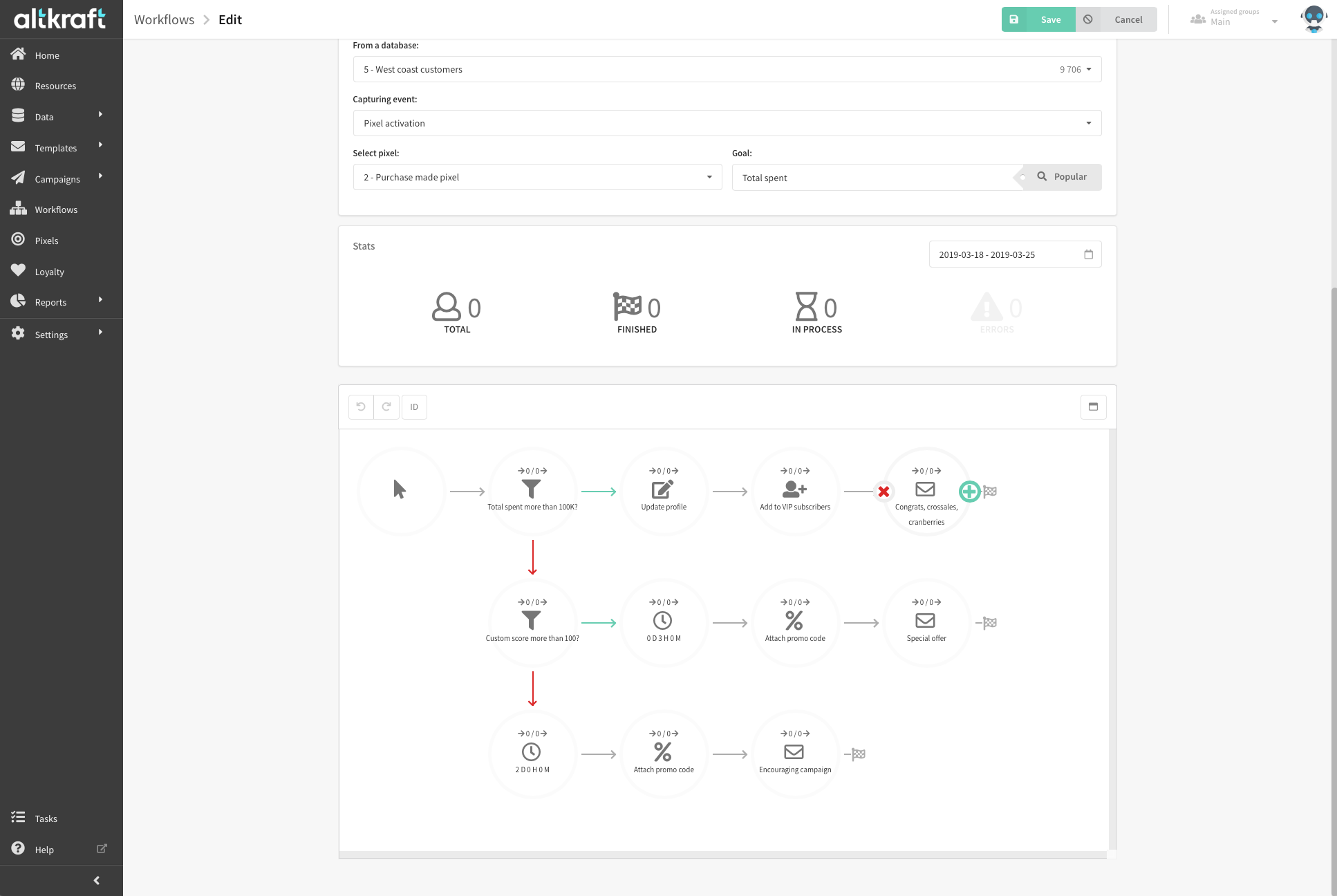
Task: Expand the Capturing event dropdown
Action: 1088,122
